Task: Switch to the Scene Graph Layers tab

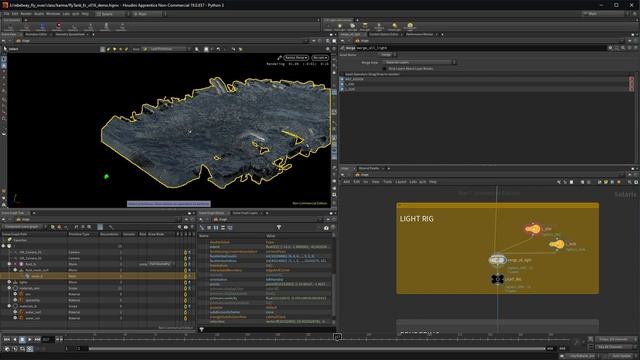Action: pyautogui.click(x=246, y=213)
